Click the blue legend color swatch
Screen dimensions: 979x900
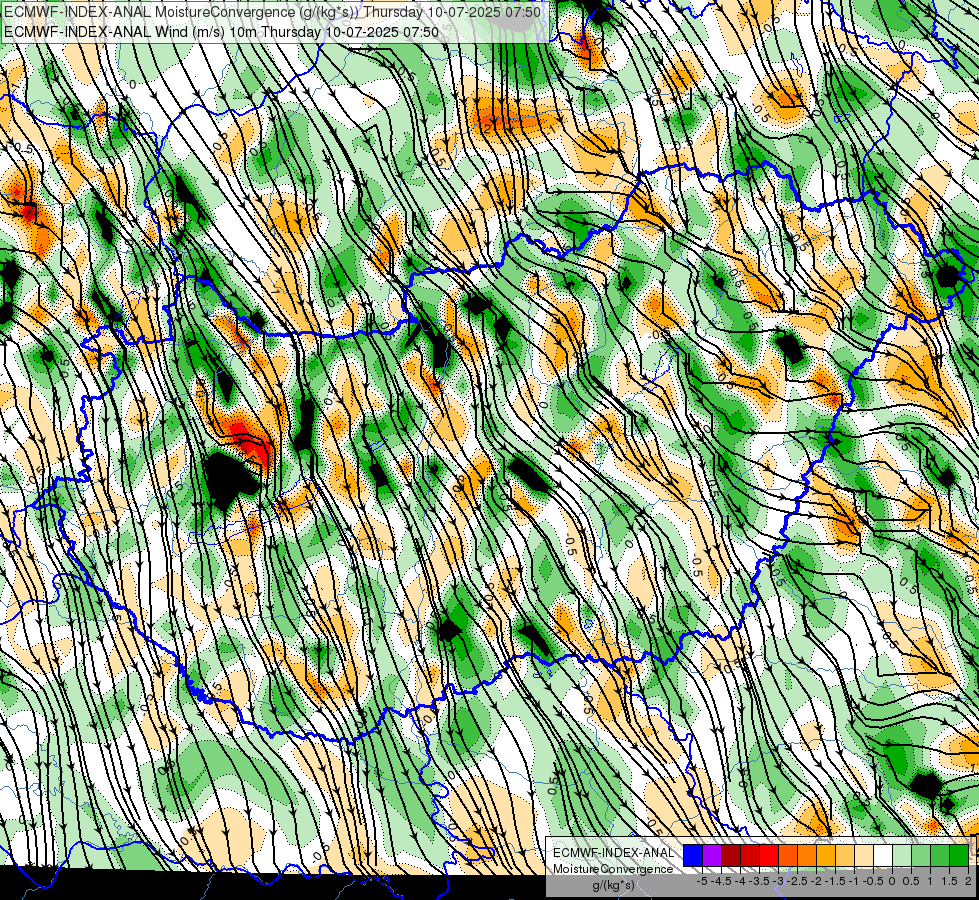[693, 855]
